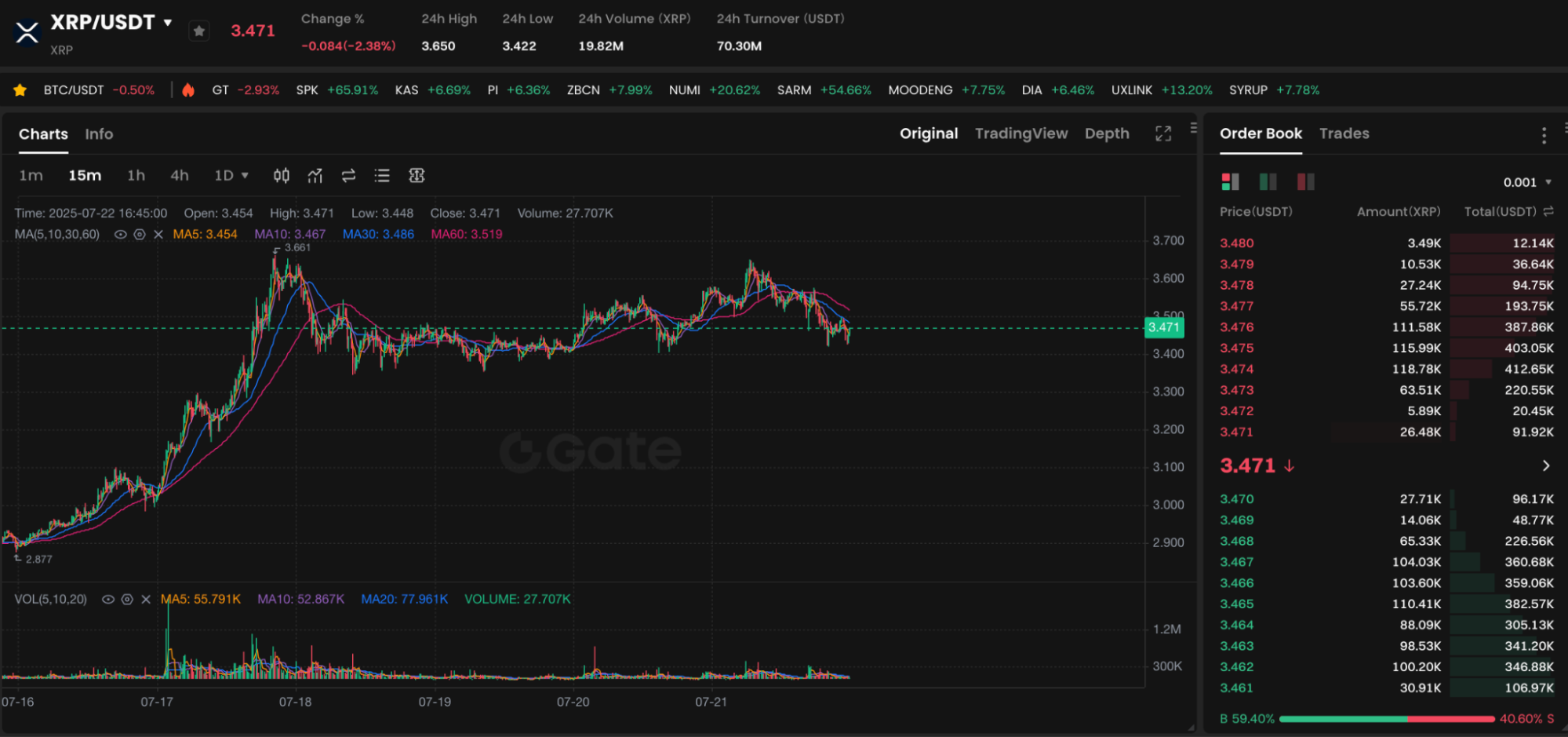Open the 1D timeframe dropdown

(231, 176)
